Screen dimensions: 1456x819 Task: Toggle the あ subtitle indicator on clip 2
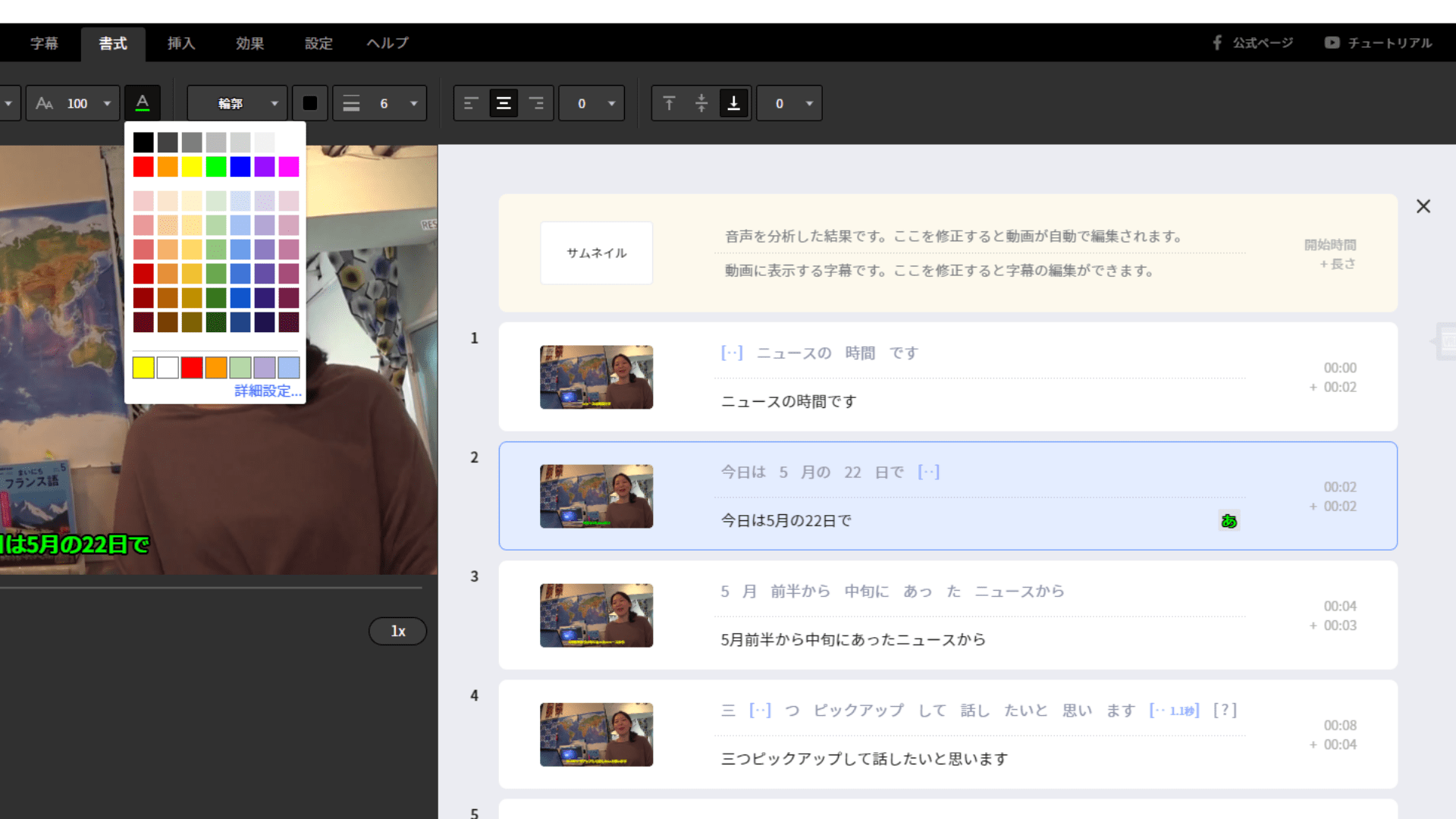pos(1228,521)
